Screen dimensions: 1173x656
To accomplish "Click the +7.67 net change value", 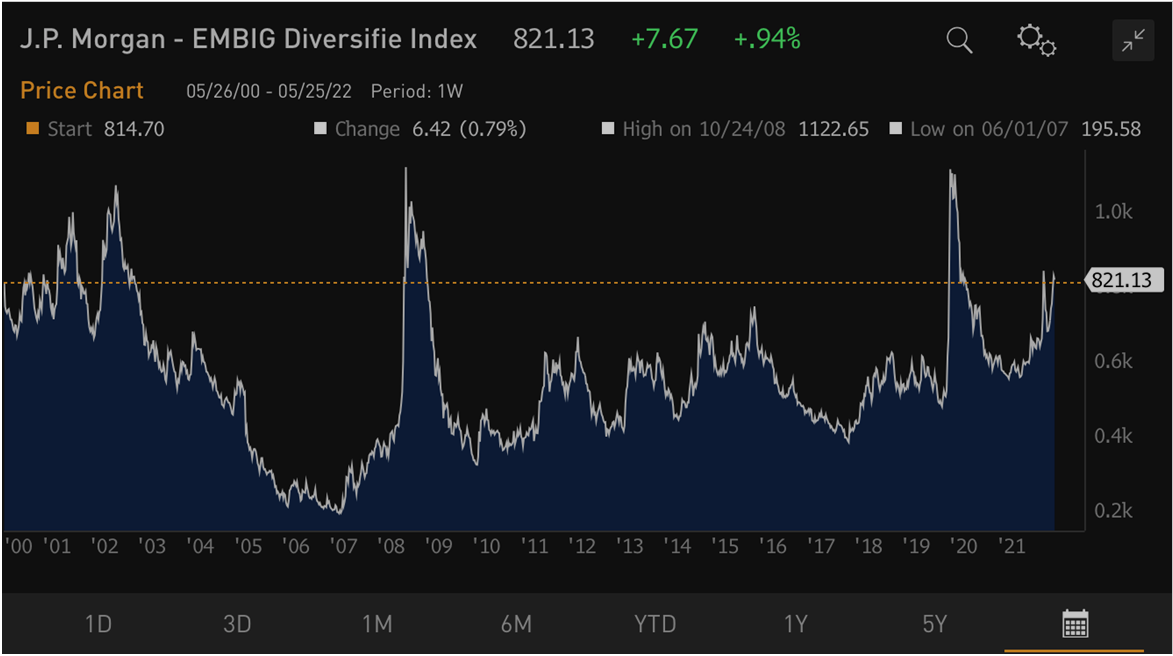I will click(664, 39).
